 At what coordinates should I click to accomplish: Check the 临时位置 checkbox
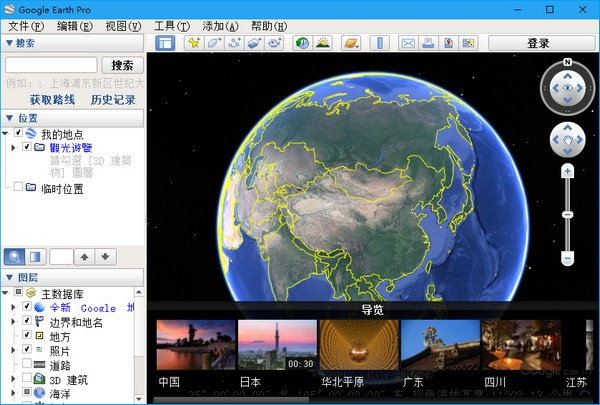(x=18, y=187)
